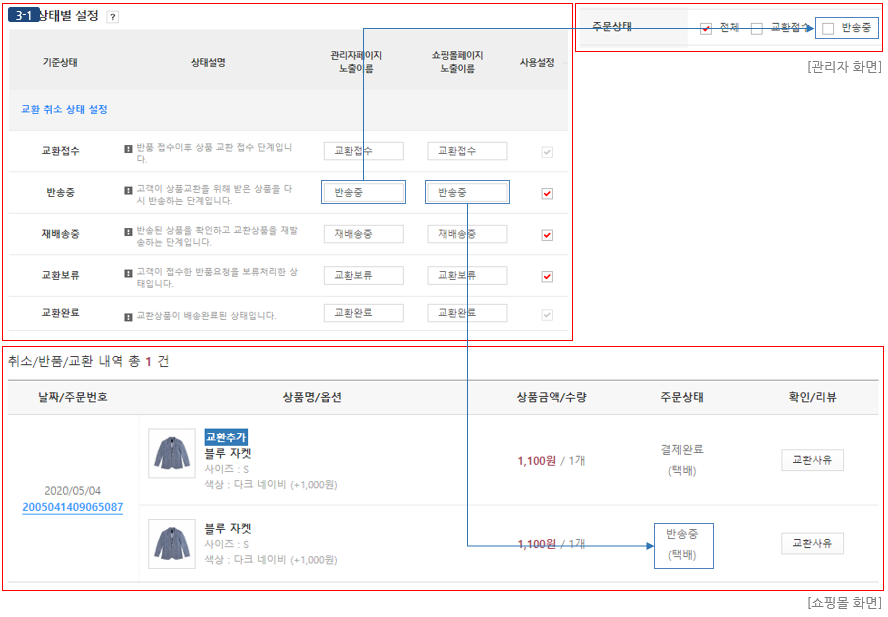Open order number 2005041409065087 link
888x617 pixels.
(72, 507)
